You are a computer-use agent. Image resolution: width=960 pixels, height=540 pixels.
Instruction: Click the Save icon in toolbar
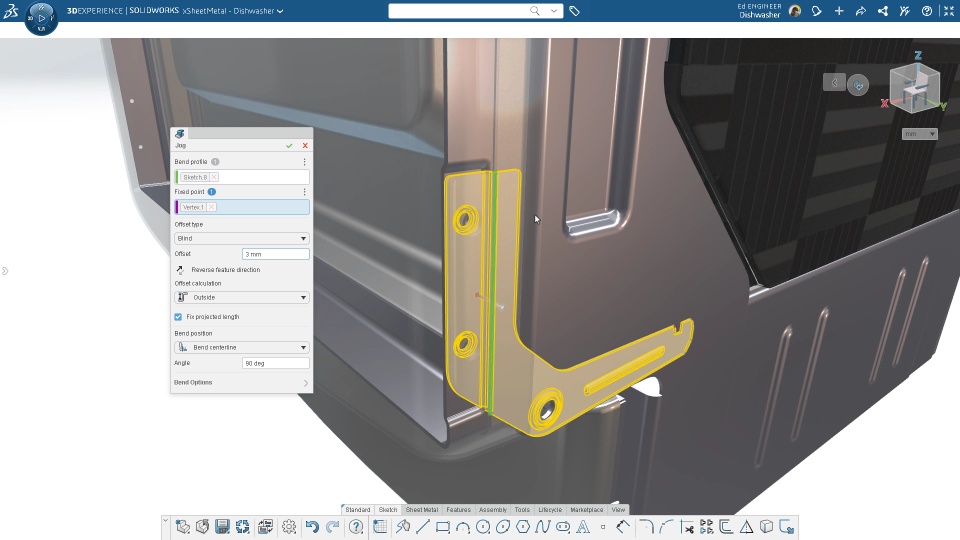[222, 527]
